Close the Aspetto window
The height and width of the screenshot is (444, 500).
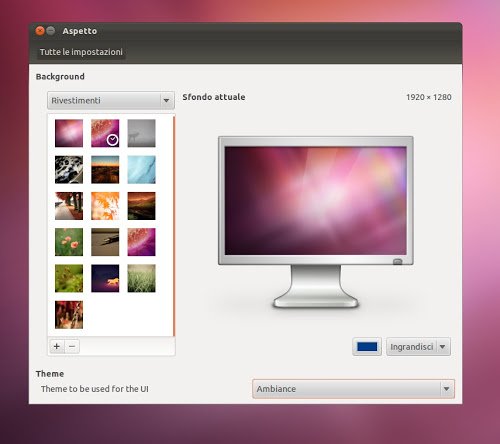click(40, 31)
